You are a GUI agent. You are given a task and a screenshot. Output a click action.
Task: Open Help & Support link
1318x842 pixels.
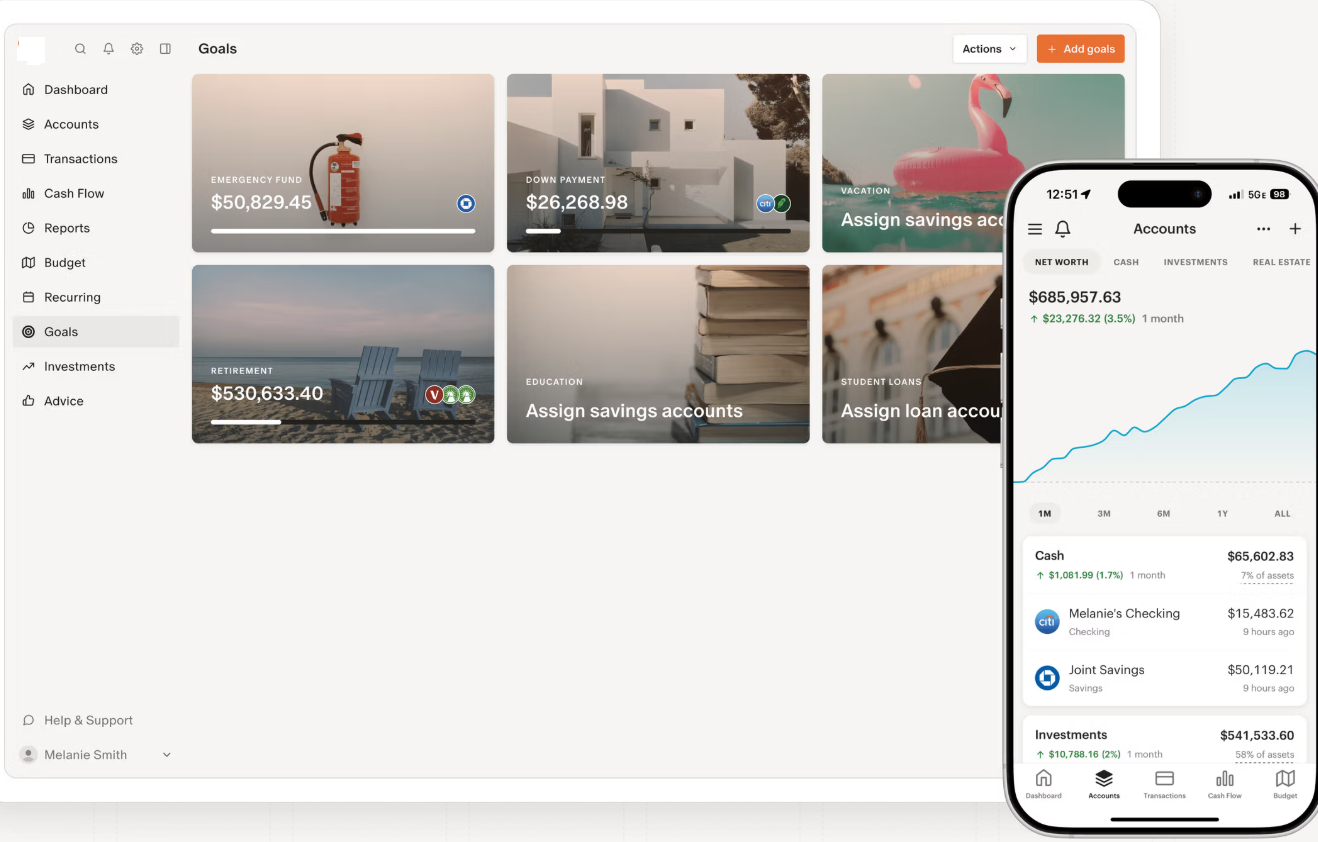click(88, 720)
